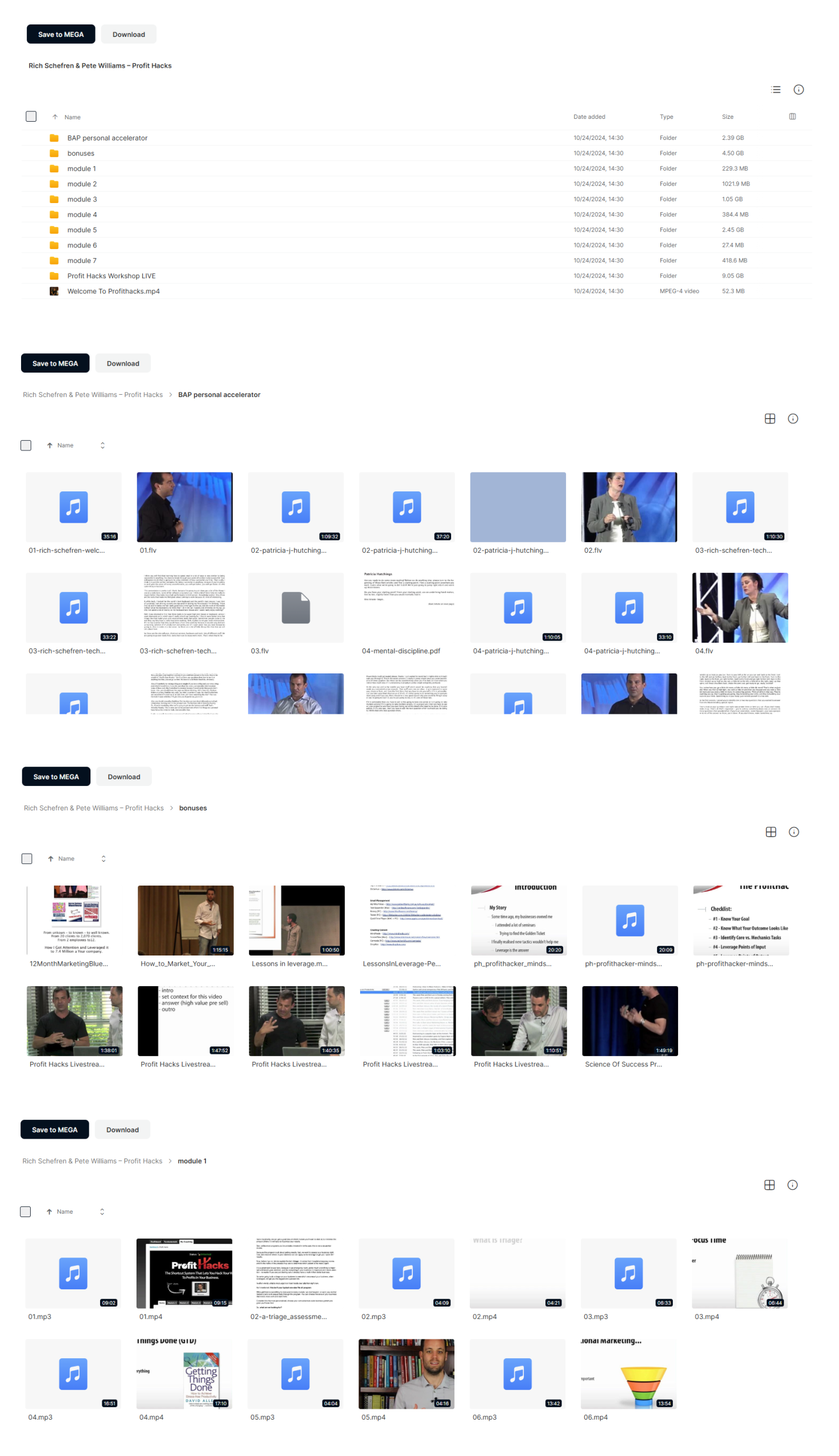
Task: Click the audio icon with 33:10 duration
Action: pyautogui.click(x=629, y=607)
